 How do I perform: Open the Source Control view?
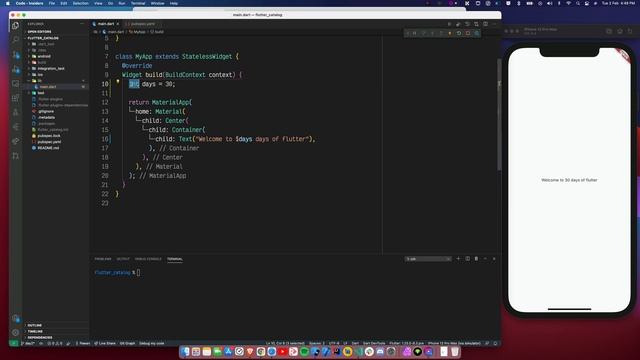click(x=16, y=55)
